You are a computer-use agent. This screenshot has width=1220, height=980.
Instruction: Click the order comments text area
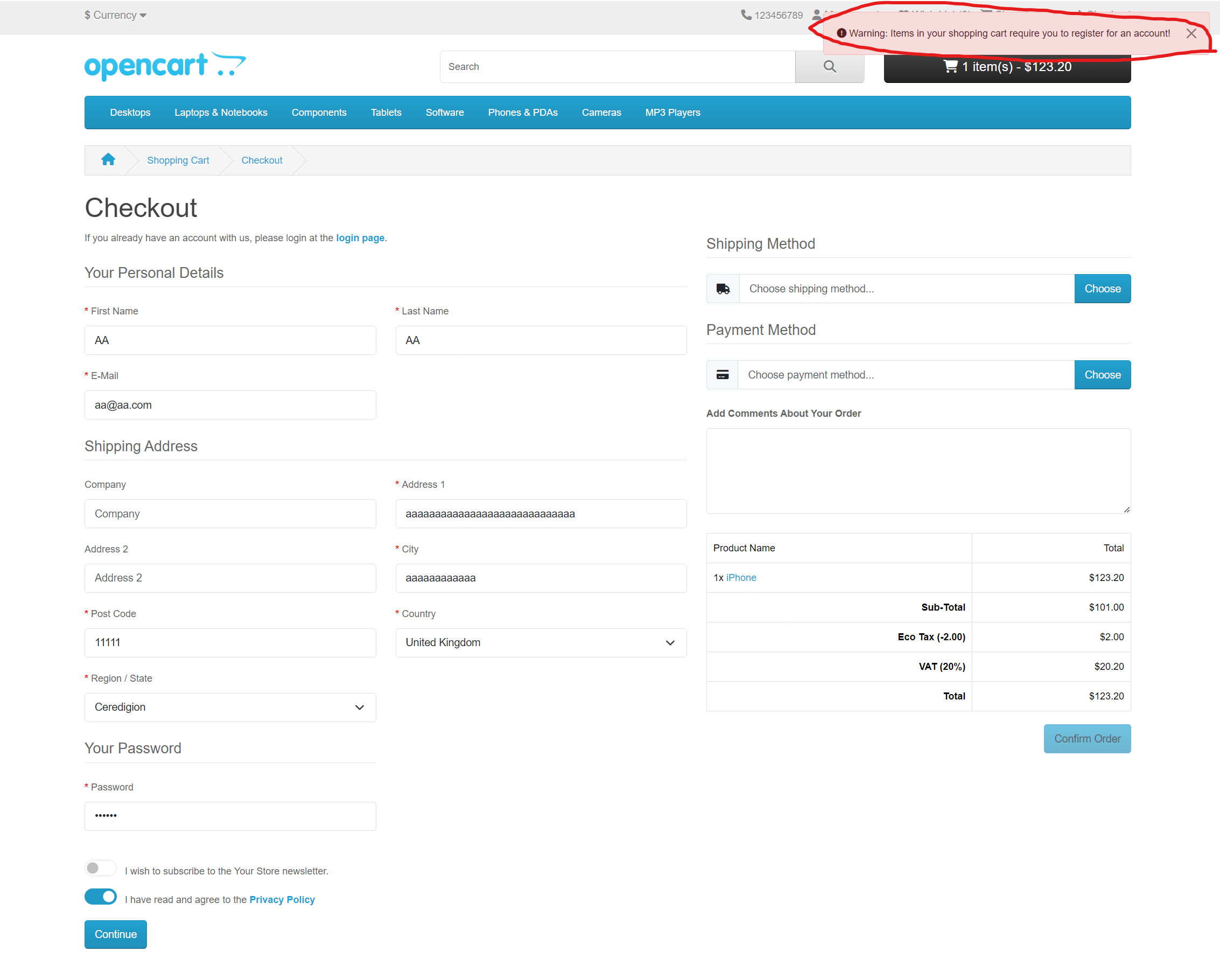(918, 471)
